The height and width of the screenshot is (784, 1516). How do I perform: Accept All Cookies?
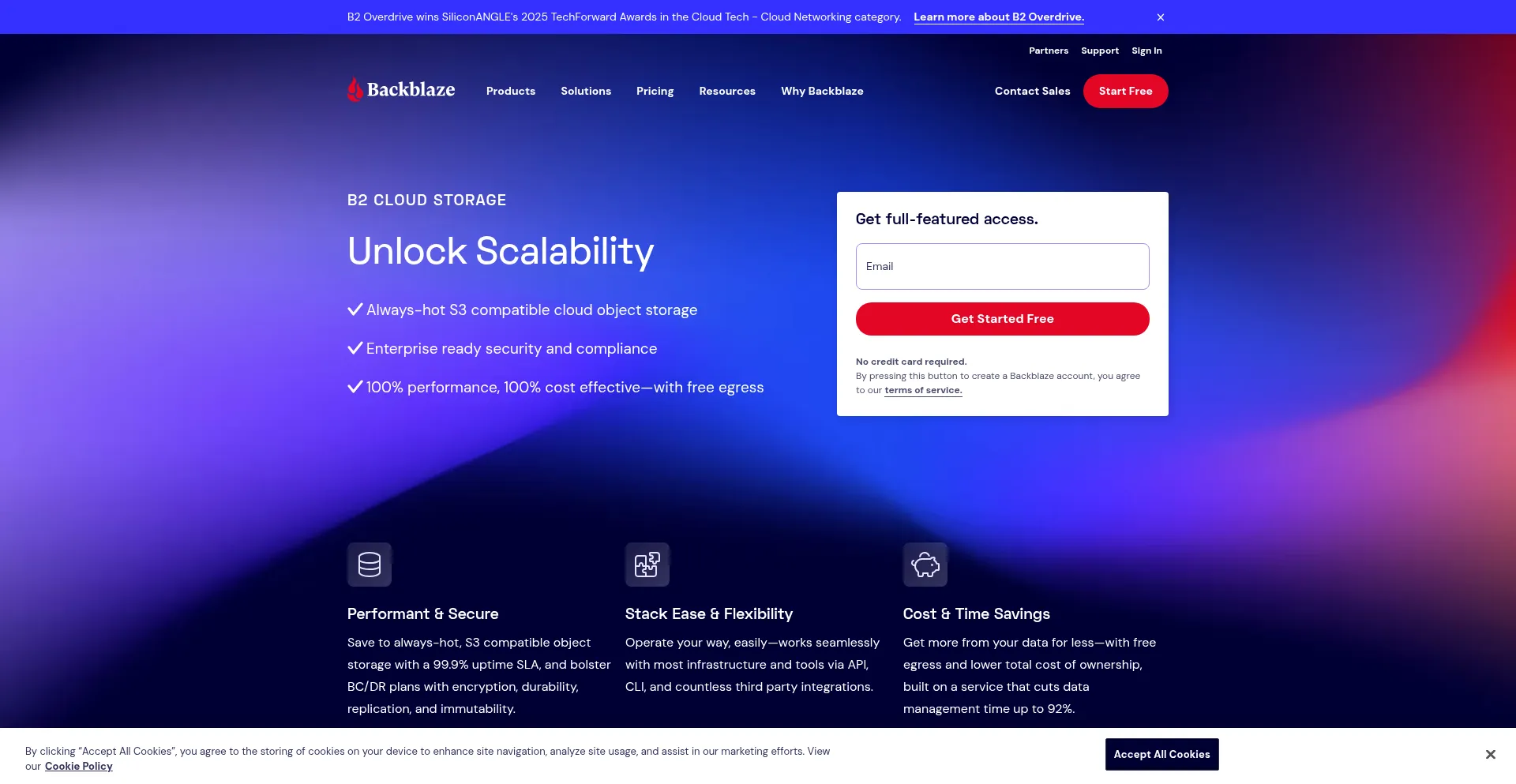1161,755
